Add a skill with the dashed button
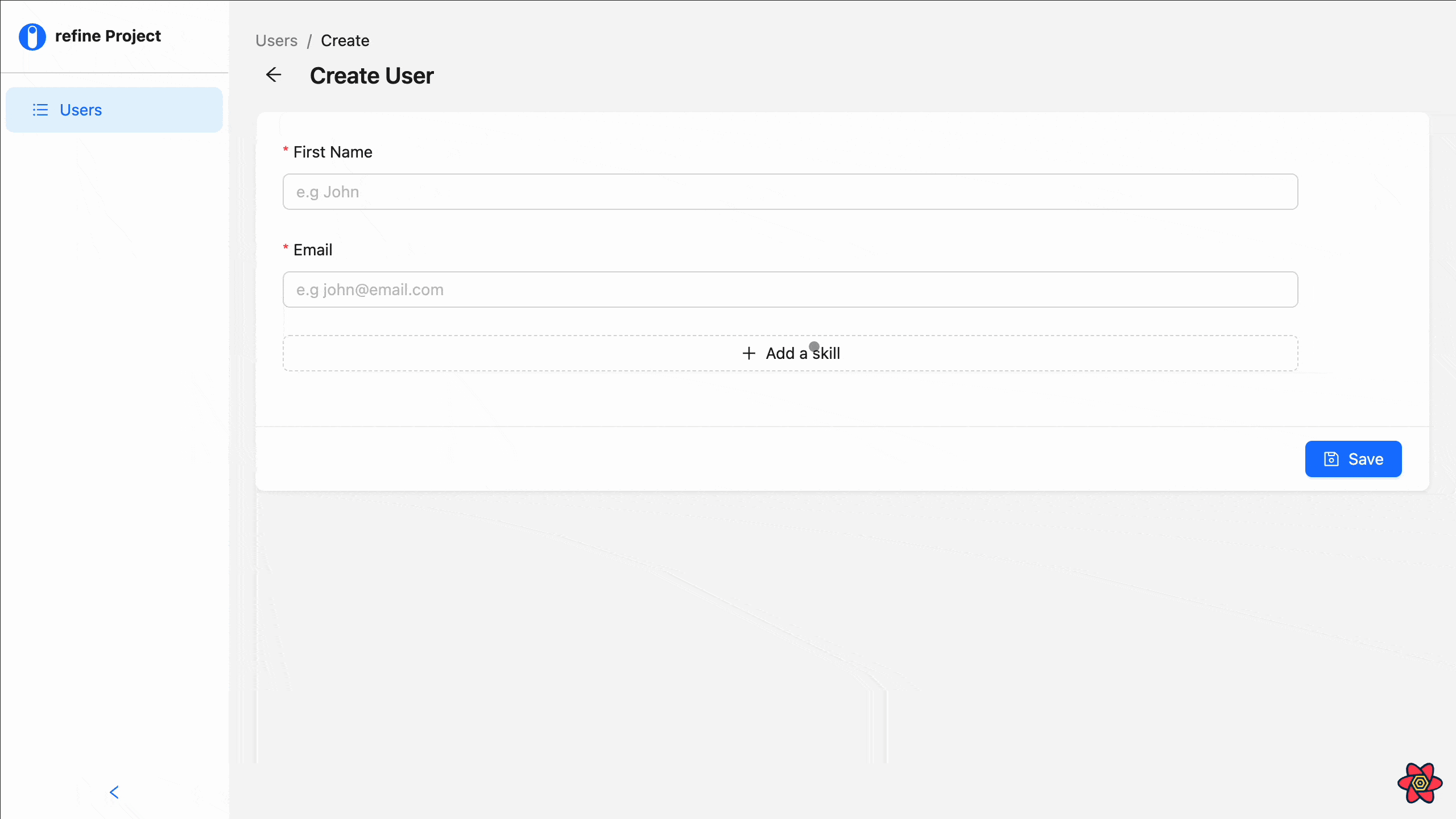Image resolution: width=1456 pixels, height=819 pixels. (791, 353)
